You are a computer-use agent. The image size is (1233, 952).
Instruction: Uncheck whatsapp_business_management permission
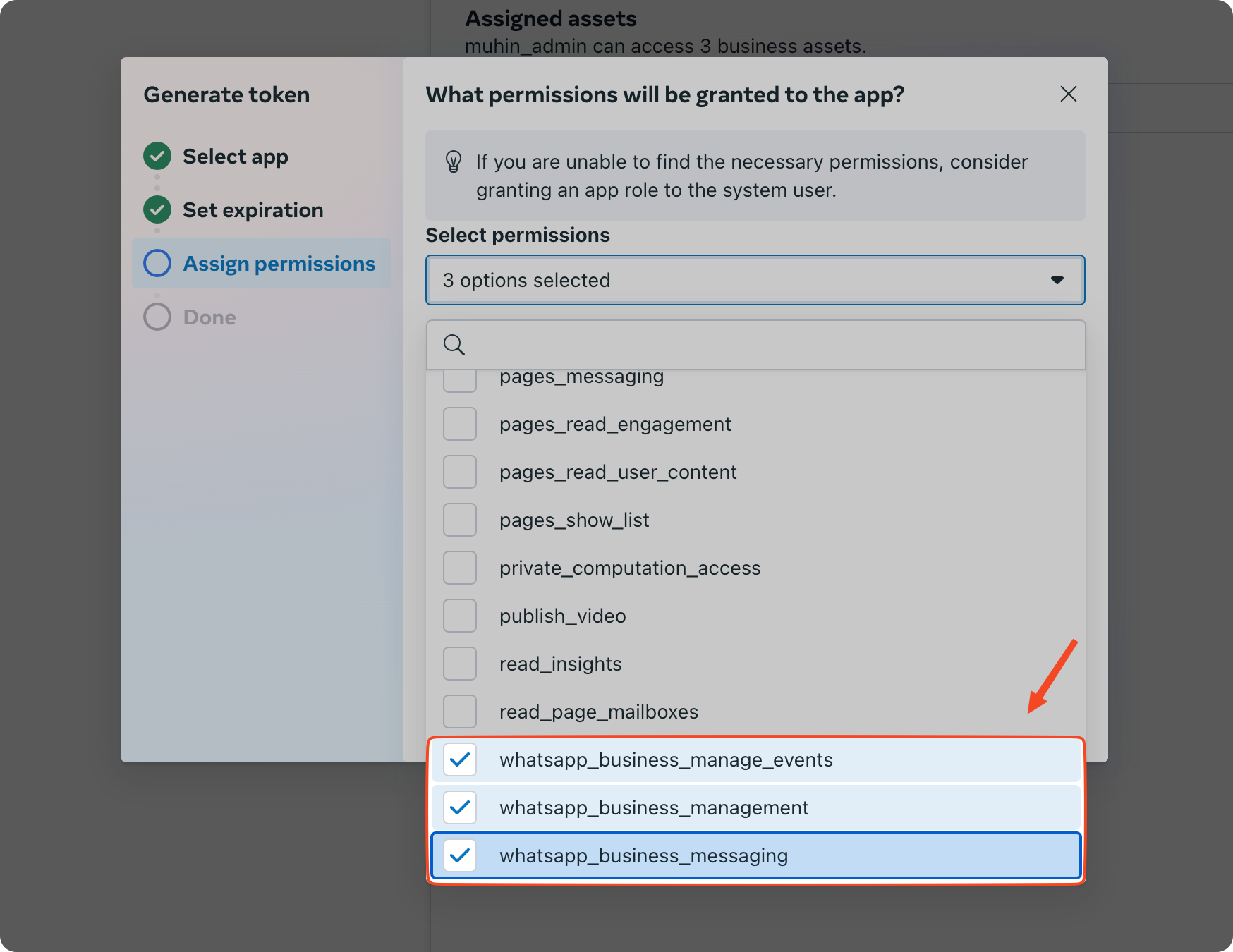460,807
